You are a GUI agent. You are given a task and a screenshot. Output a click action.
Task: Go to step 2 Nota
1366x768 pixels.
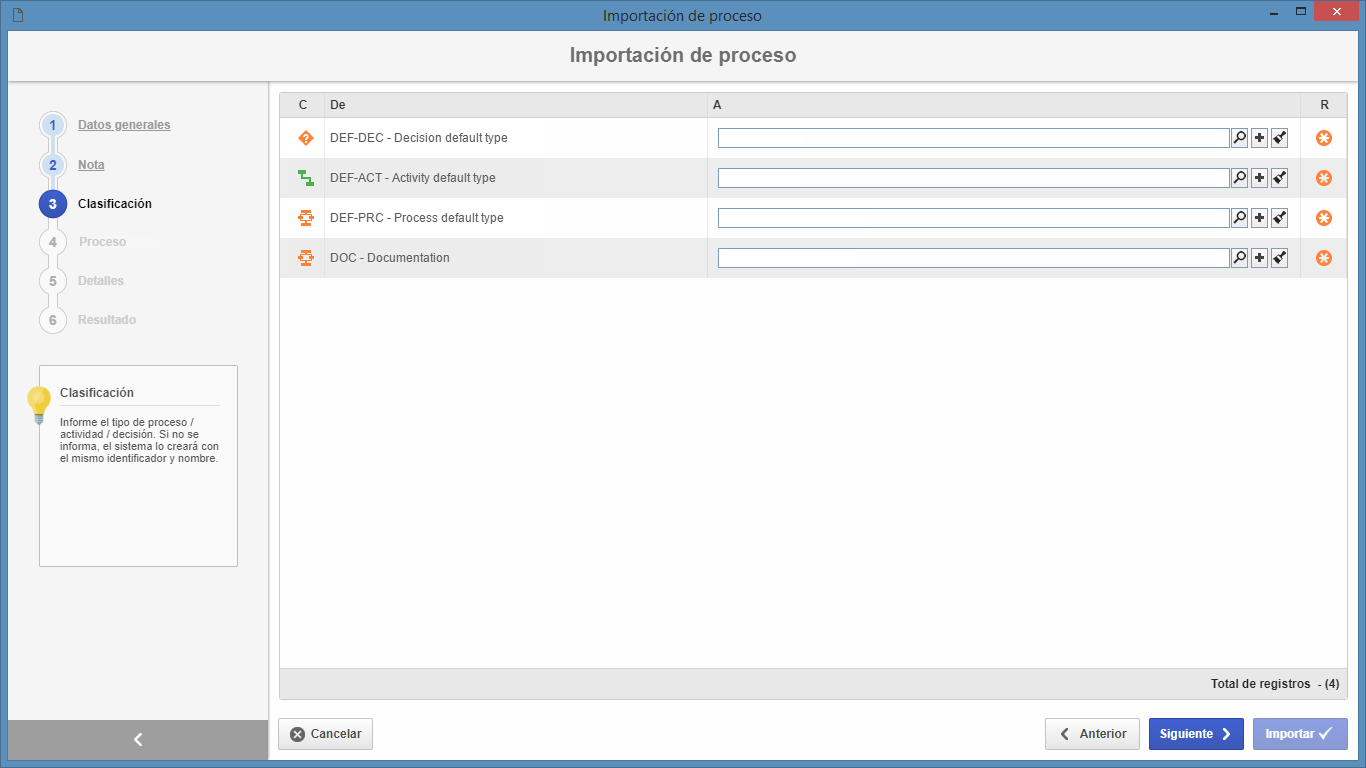click(91, 165)
